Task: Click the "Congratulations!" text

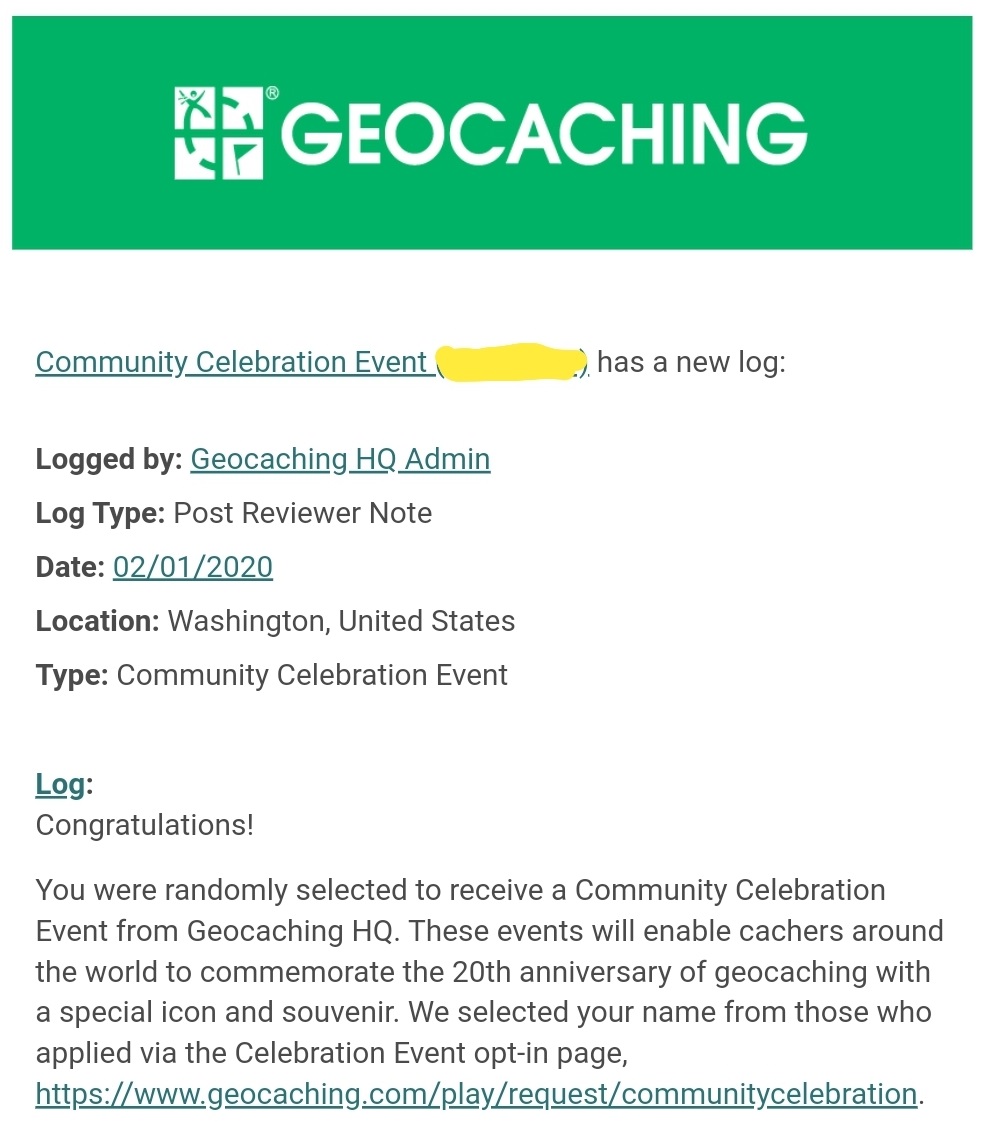Action: pyautogui.click(x=145, y=826)
